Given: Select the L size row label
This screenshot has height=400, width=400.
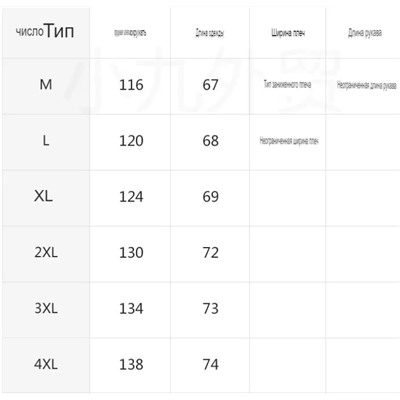Looking at the screenshot, I should [x=46, y=141].
